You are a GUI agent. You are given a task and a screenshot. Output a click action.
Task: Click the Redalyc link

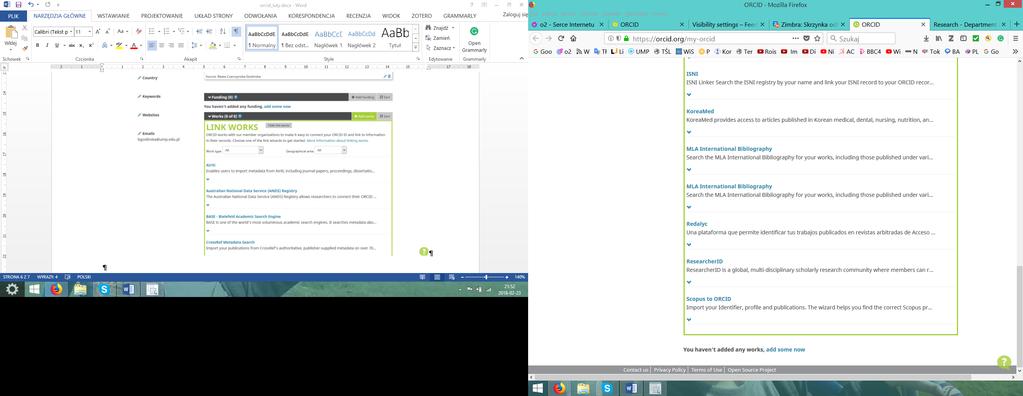click(697, 224)
